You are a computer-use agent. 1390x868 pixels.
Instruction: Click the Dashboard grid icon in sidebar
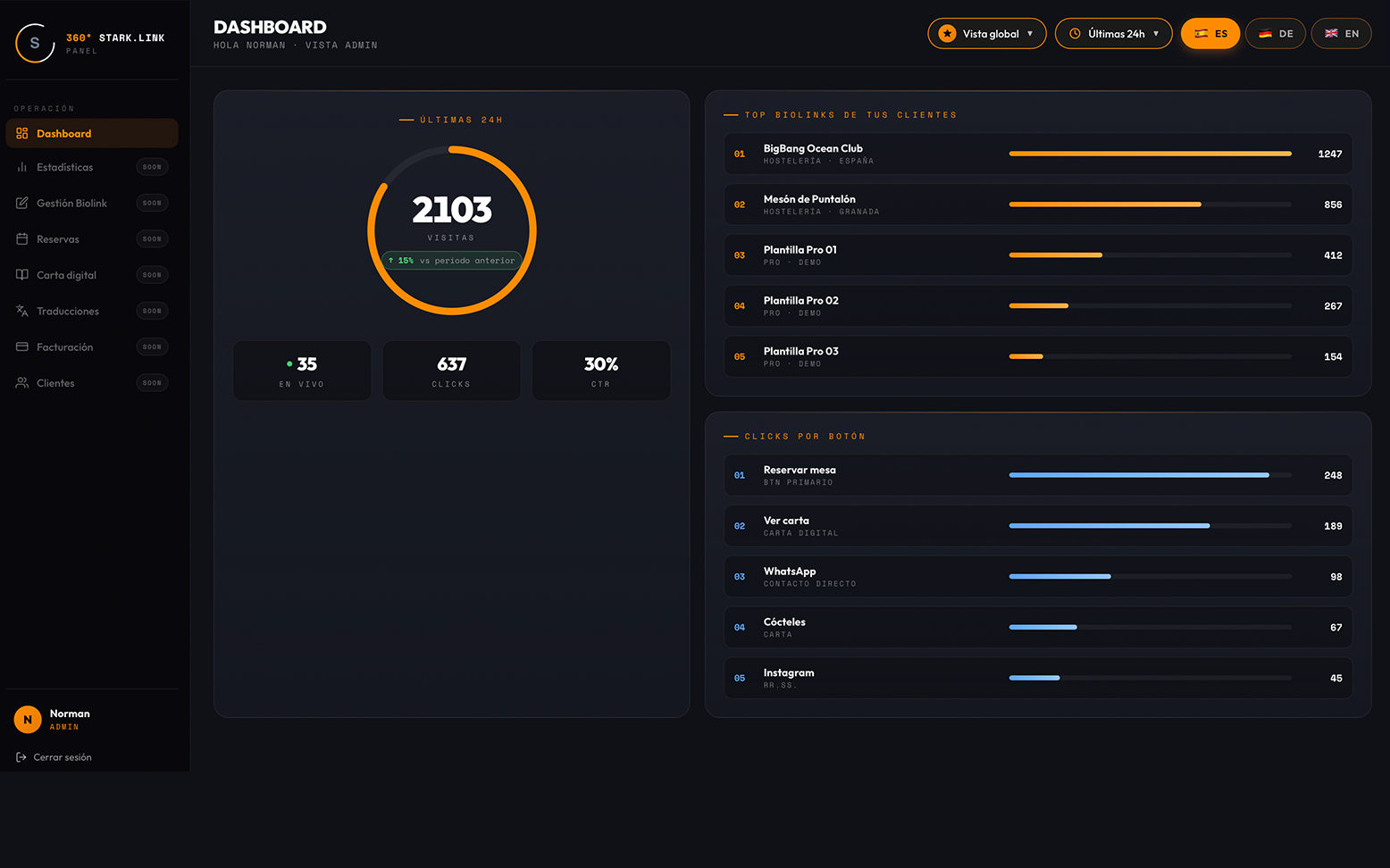tap(22, 133)
